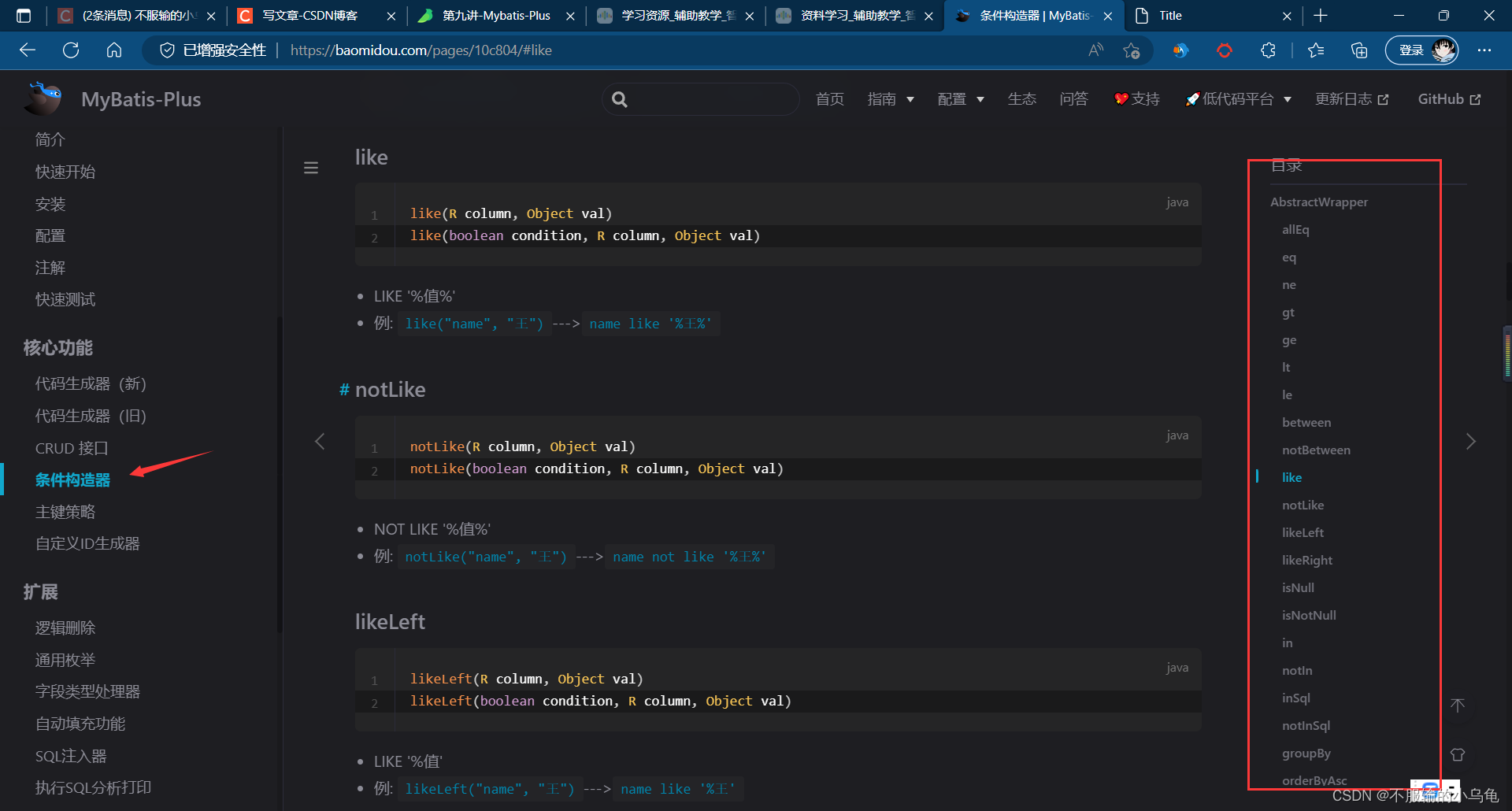This screenshot has width=1512, height=811.
Task: Click the likeLeft section heading
Action: pyautogui.click(x=390, y=622)
